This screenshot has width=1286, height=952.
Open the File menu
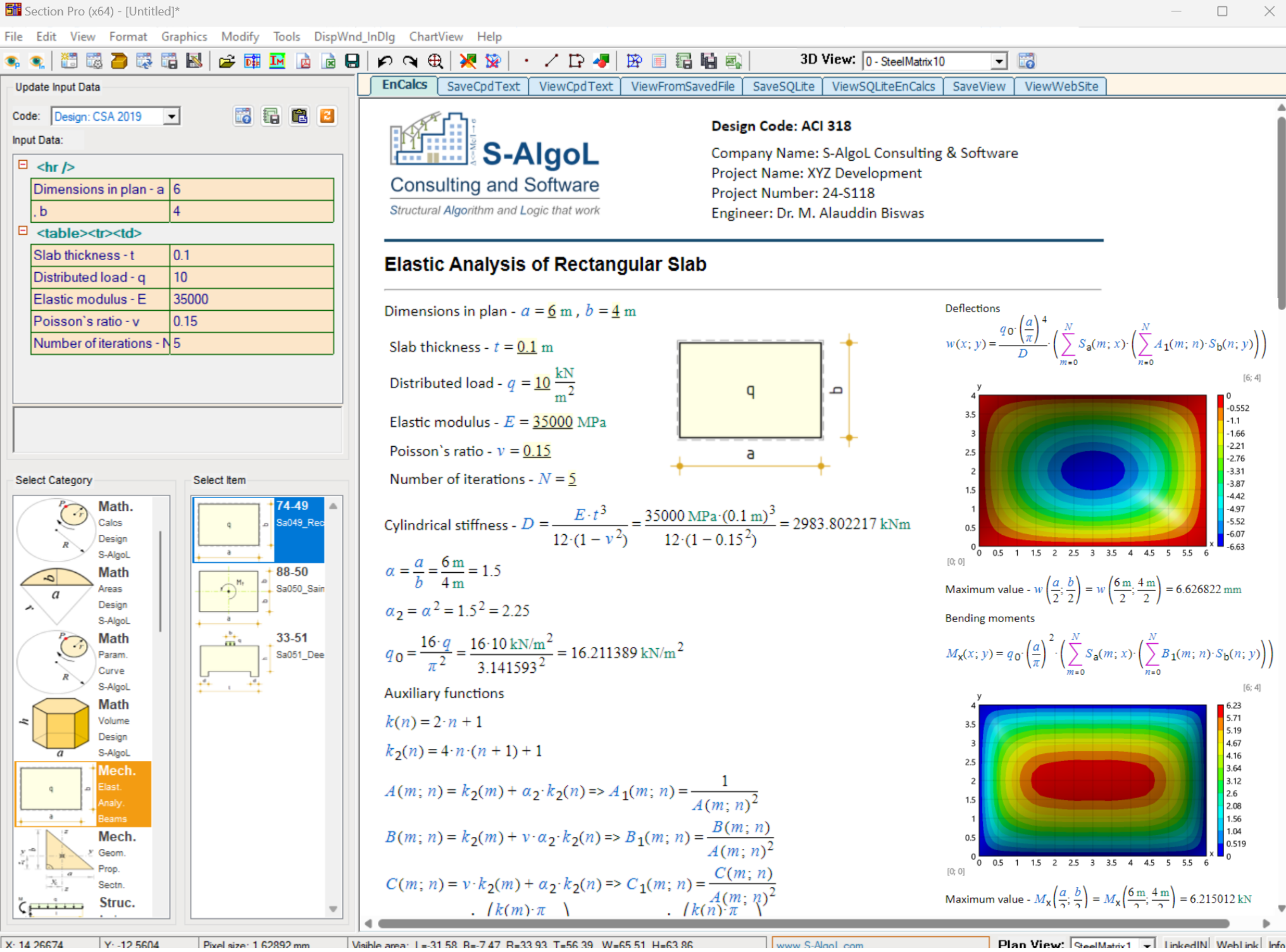[x=13, y=37]
